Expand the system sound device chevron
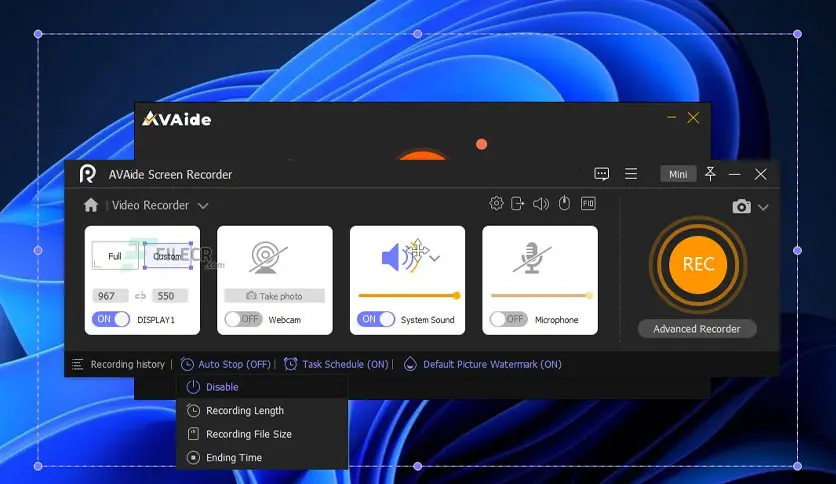The image size is (836, 484). (x=436, y=259)
